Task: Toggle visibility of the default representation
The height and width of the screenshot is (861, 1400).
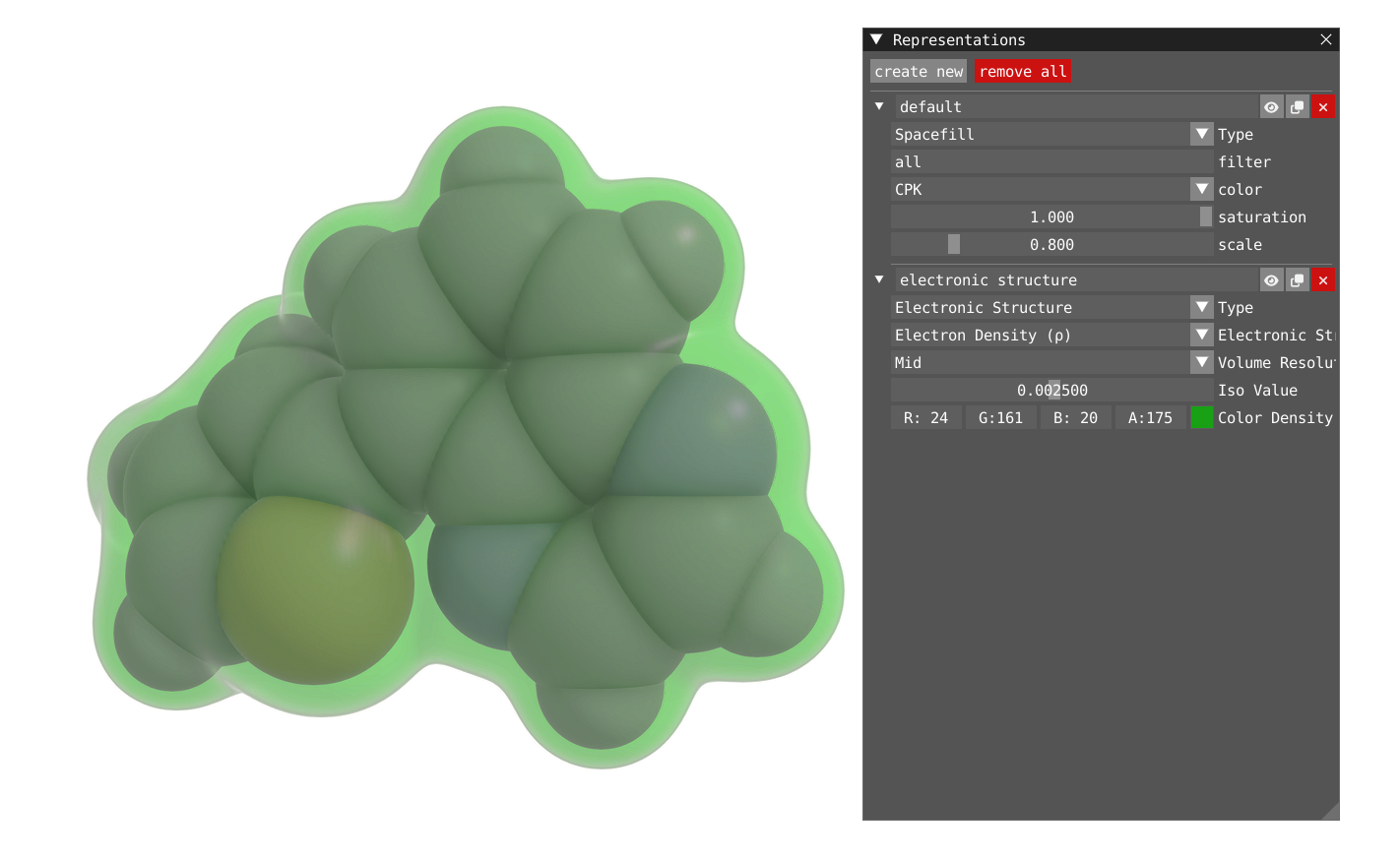Action: point(1271,106)
